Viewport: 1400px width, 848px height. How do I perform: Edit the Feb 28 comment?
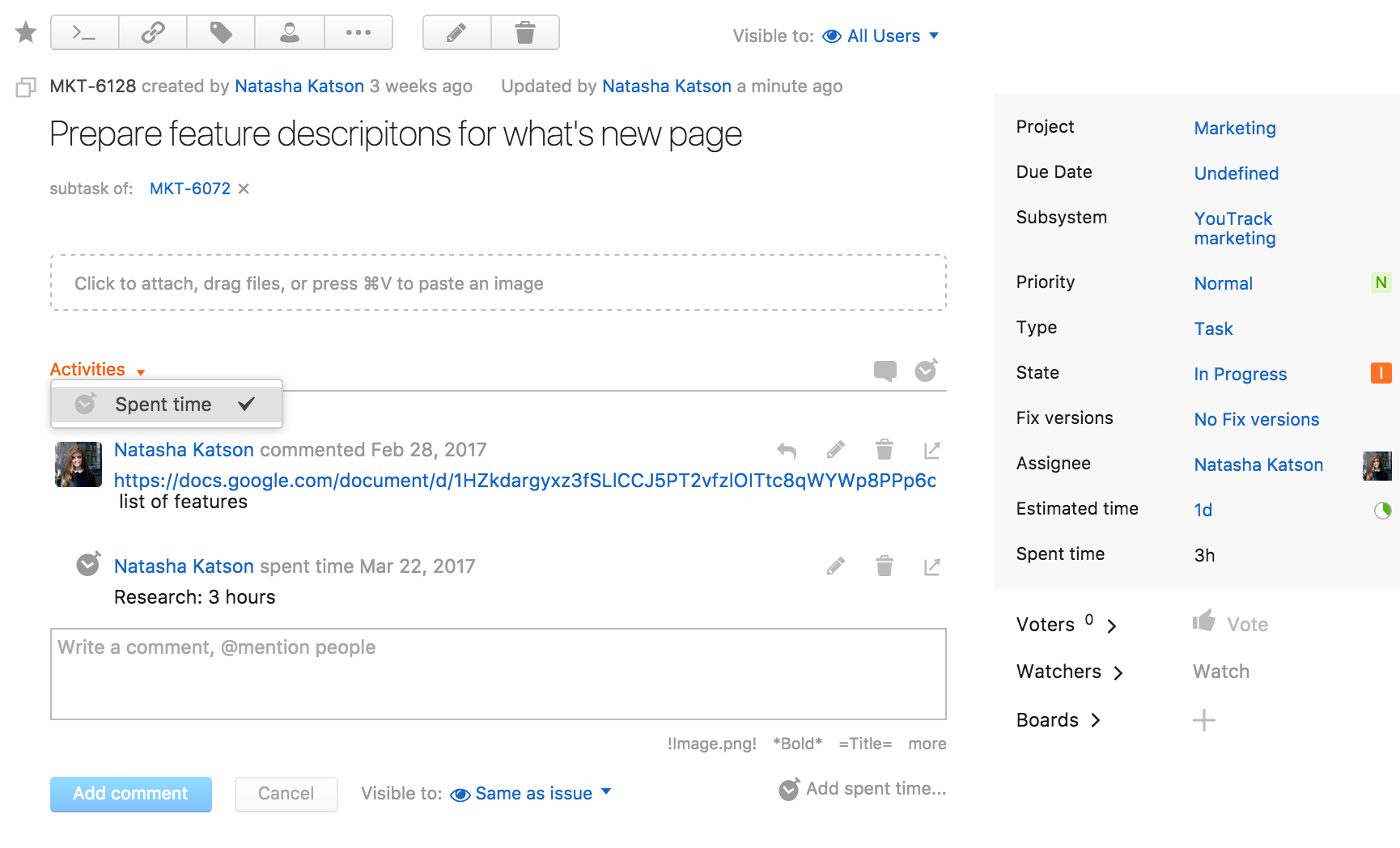pos(836,449)
